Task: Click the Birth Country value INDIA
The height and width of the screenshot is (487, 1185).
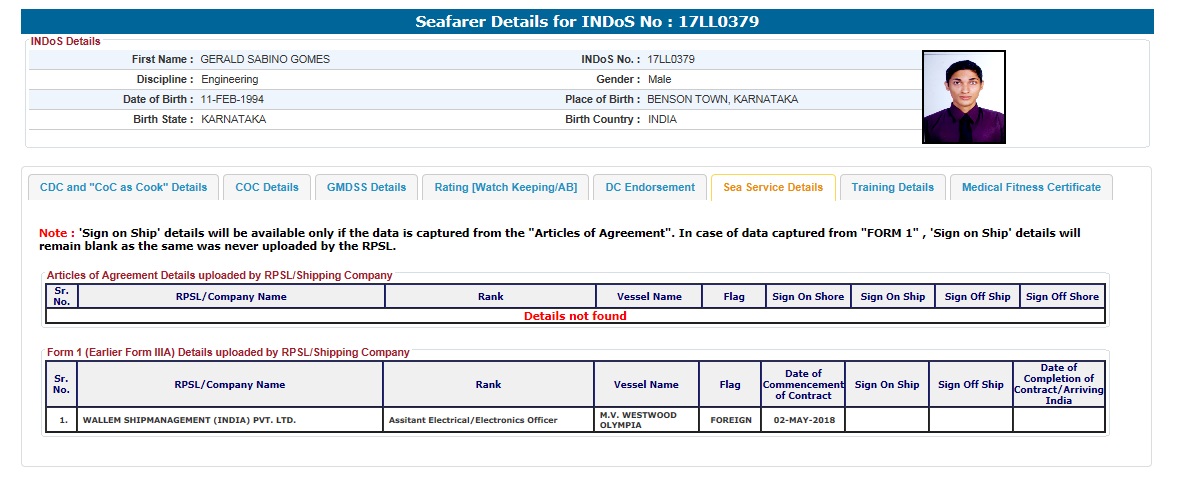Action: (x=662, y=119)
